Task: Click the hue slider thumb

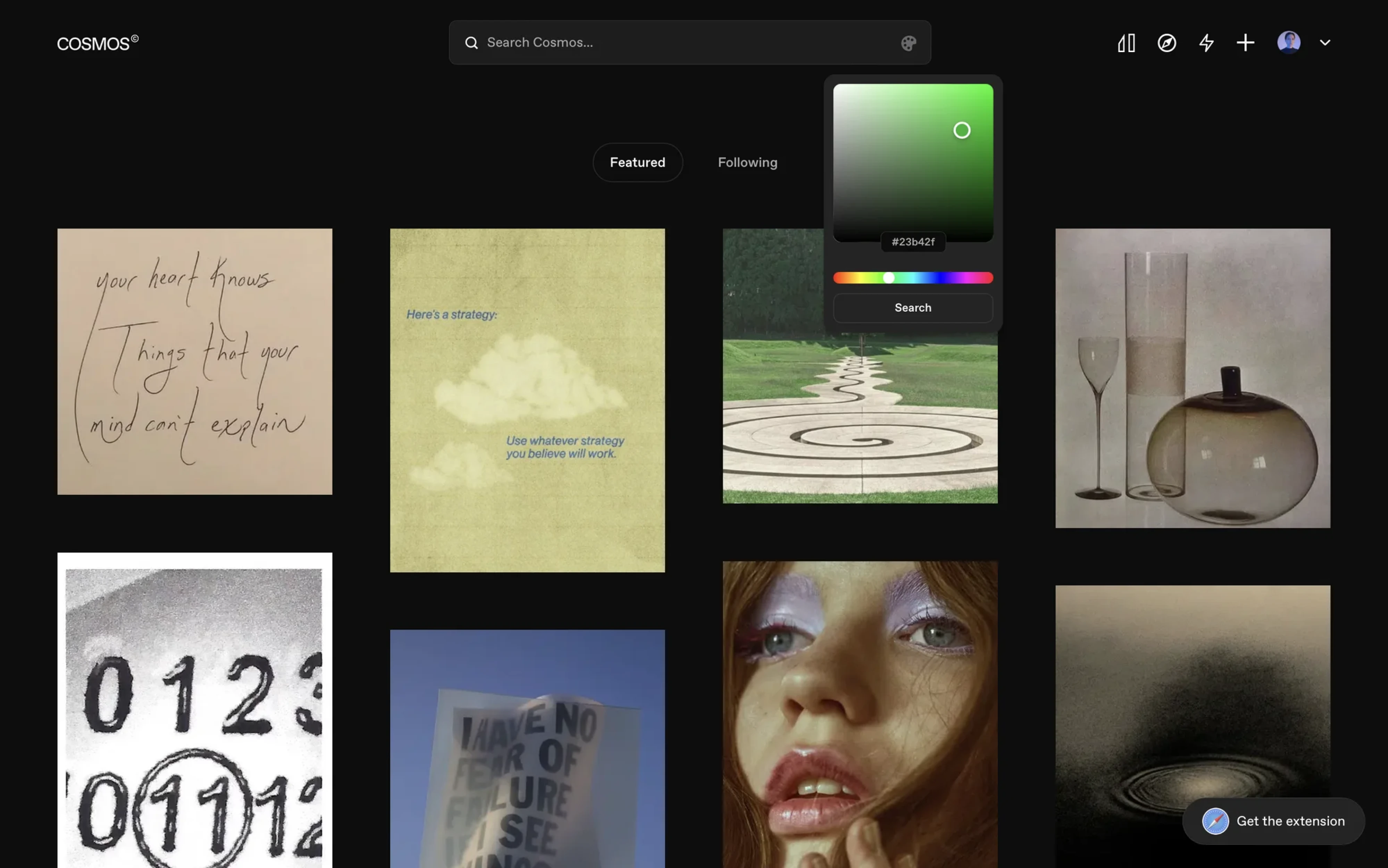Action: [889, 278]
